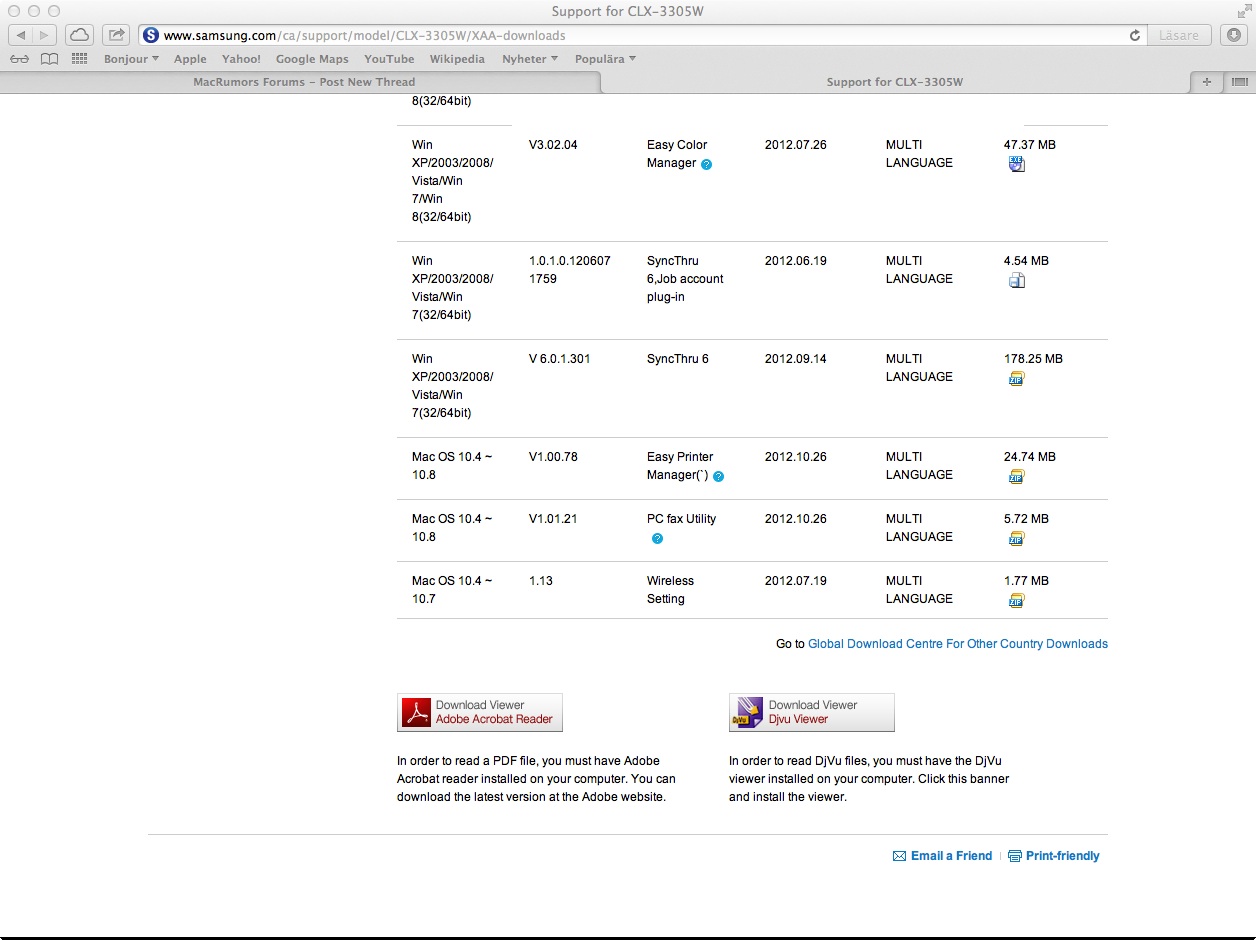This screenshot has width=1256, height=940.
Task: Open the Google Maps bookmark
Action: click(312, 59)
